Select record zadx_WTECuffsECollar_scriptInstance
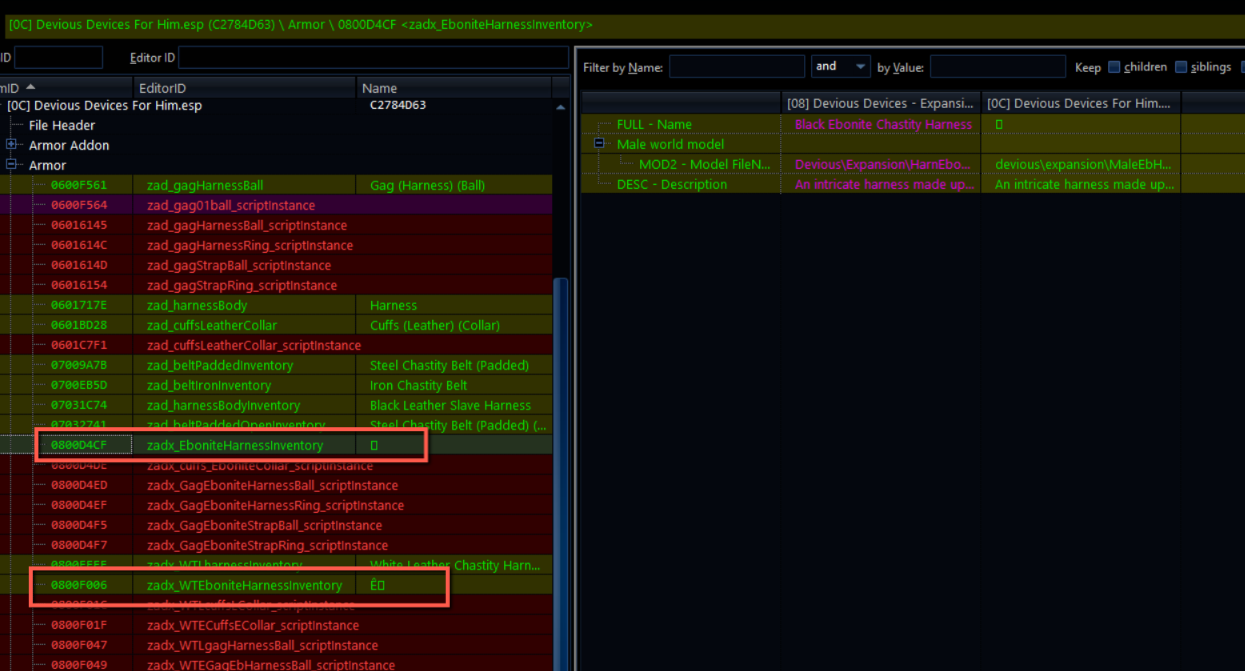 point(276,625)
